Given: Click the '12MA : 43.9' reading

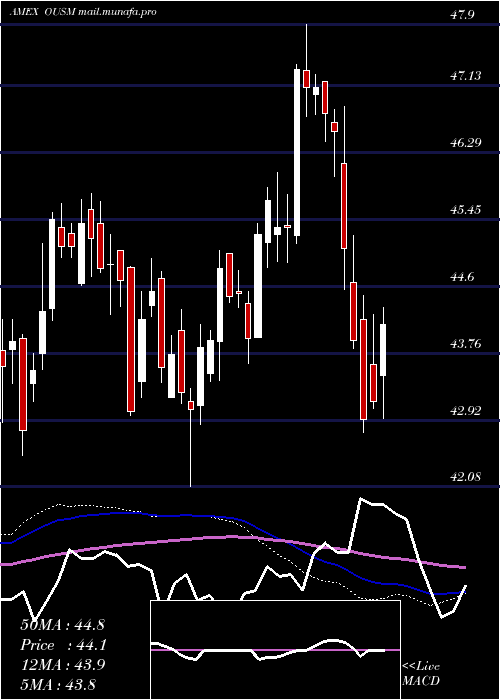Looking at the screenshot, I should click(62, 665).
